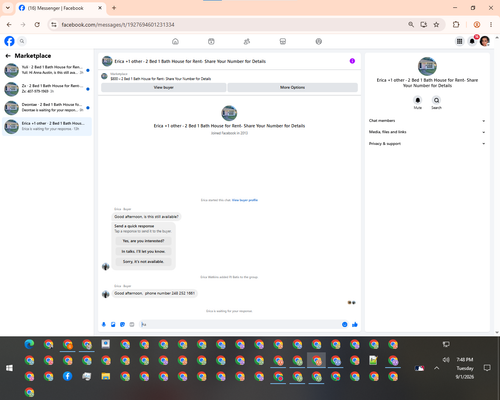Open the Windows Start menu
Image resolution: width=500 pixels, height=400 pixels.
coord(9,368)
